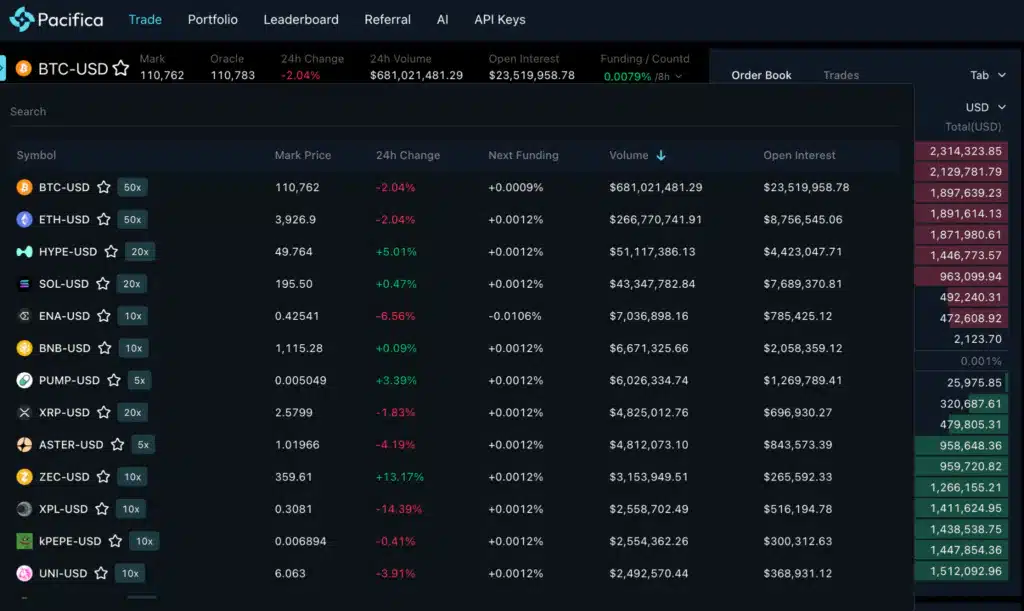
Task: Expand the Tab dropdown in order book
Action: pos(988,75)
